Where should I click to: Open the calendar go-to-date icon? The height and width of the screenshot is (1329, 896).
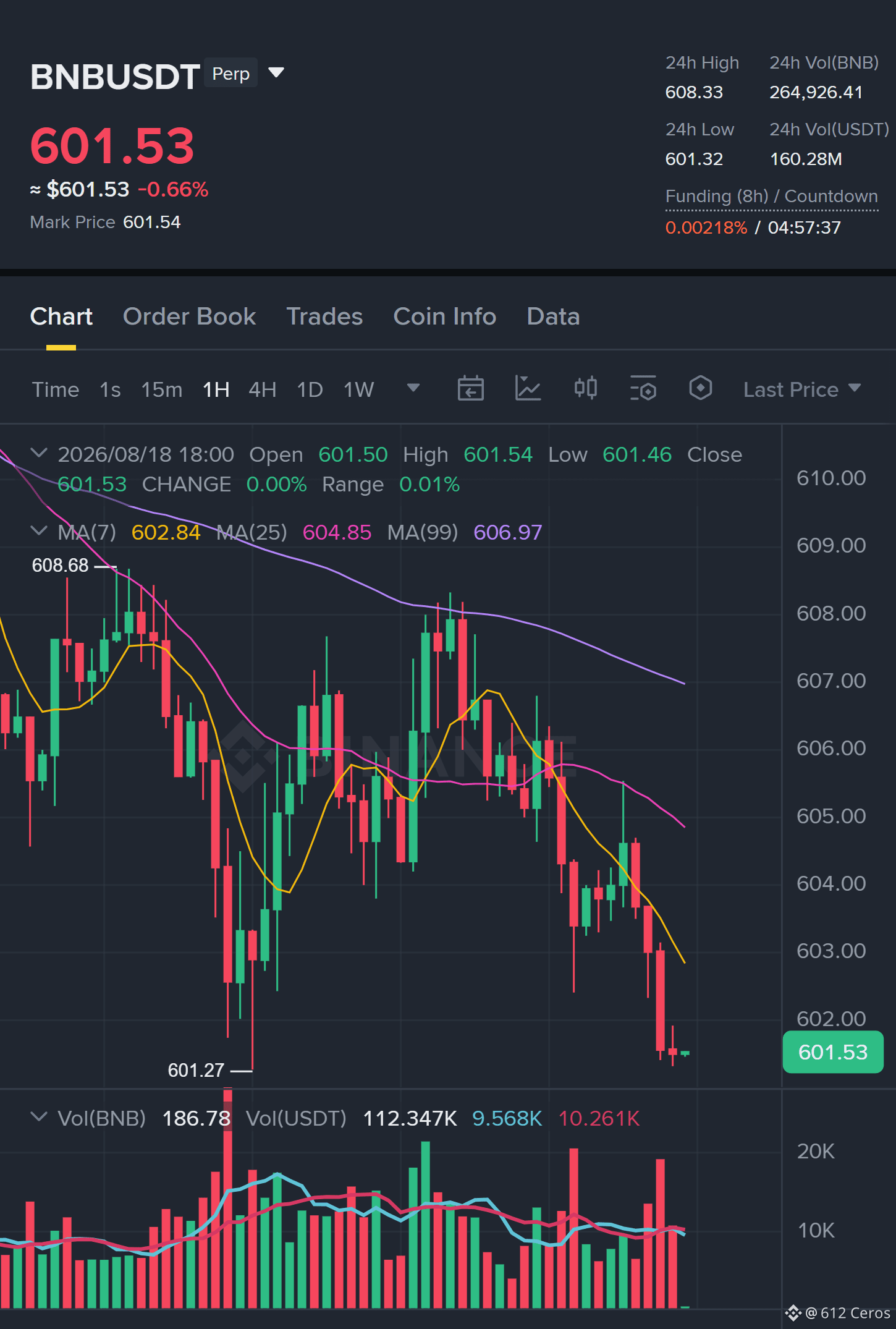tap(470, 388)
